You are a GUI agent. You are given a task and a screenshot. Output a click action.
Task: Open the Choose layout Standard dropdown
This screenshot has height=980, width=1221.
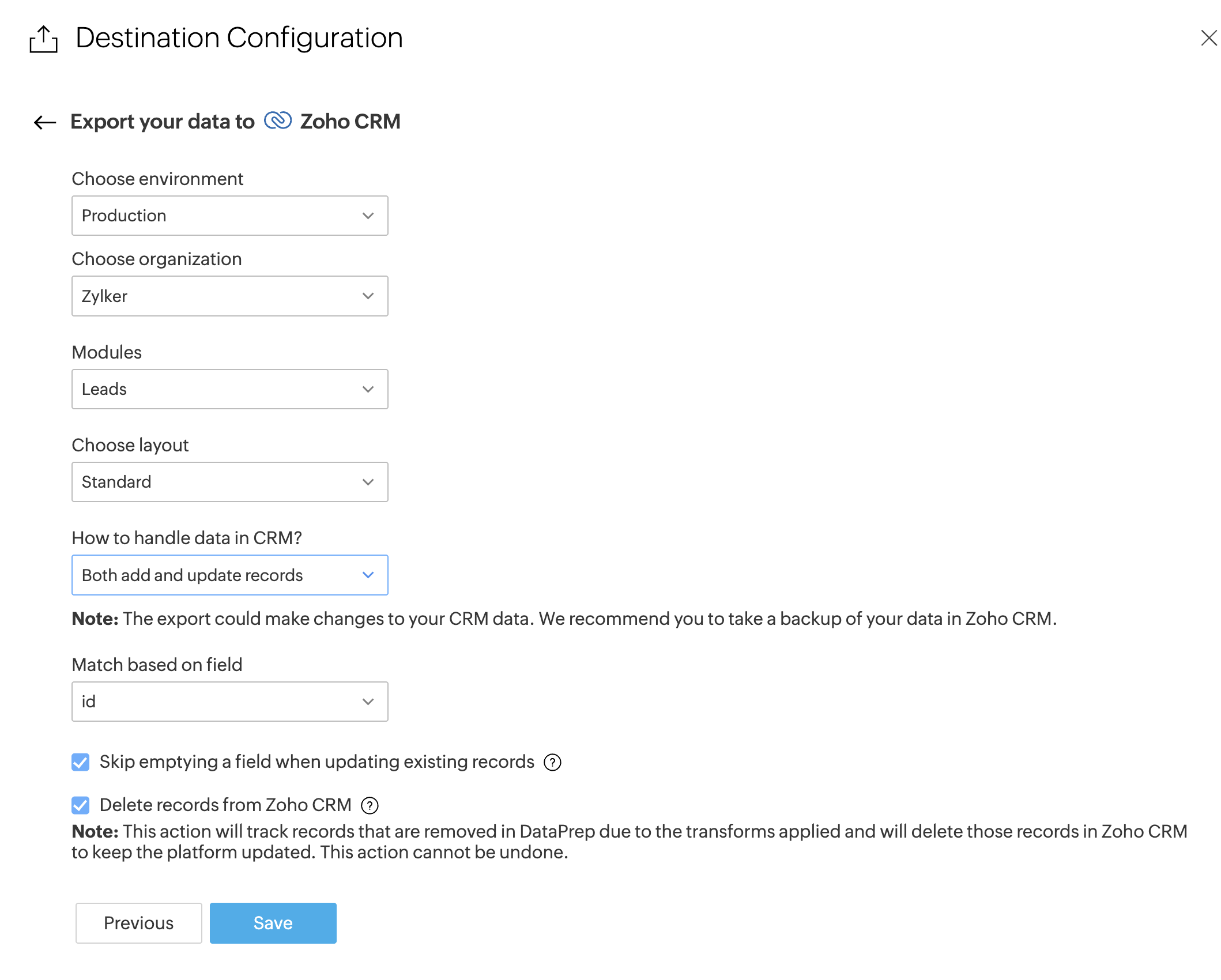[x=229, y=482]
